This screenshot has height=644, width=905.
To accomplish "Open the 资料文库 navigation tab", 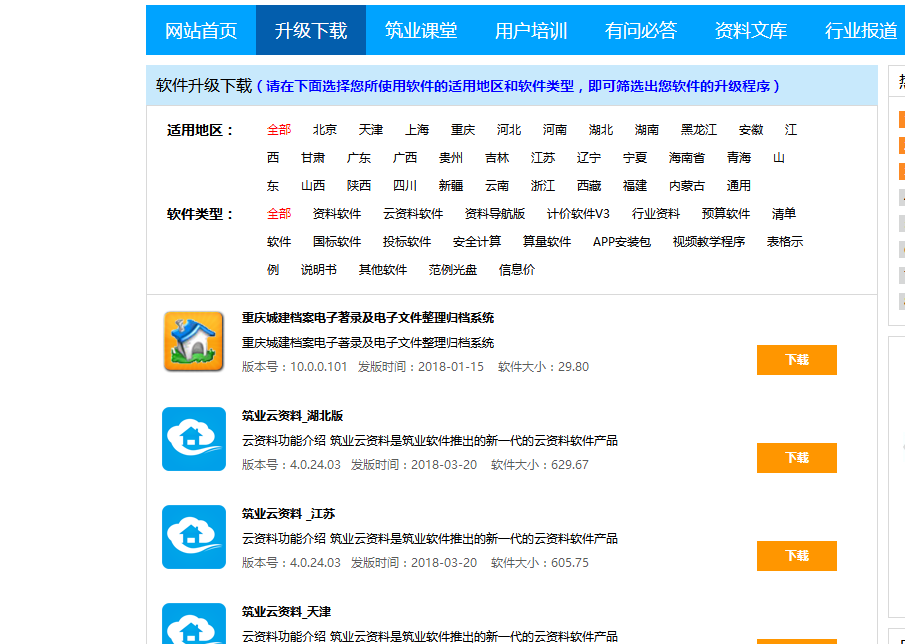I will coord(751,30).
